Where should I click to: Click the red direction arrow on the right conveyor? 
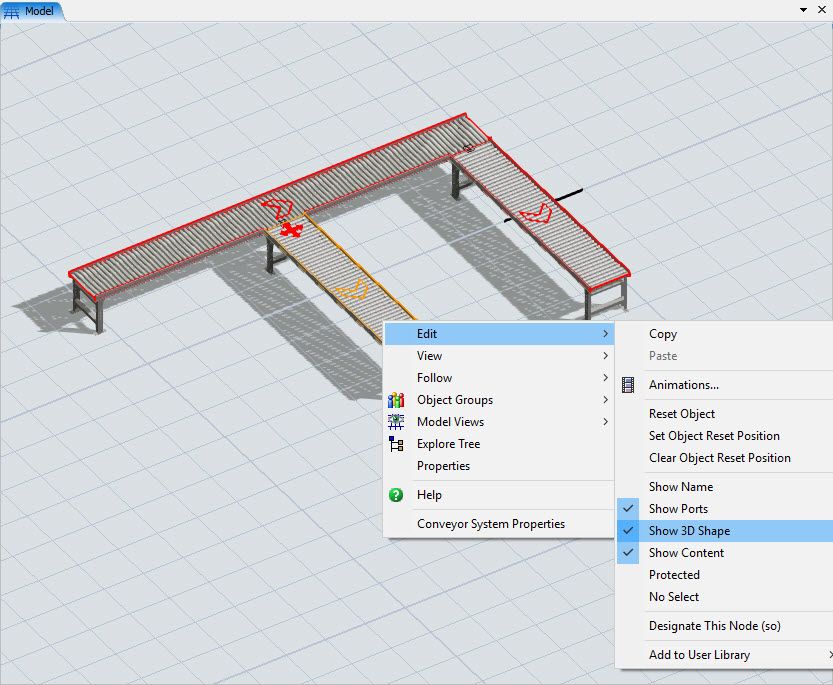[x=536, y=213]
